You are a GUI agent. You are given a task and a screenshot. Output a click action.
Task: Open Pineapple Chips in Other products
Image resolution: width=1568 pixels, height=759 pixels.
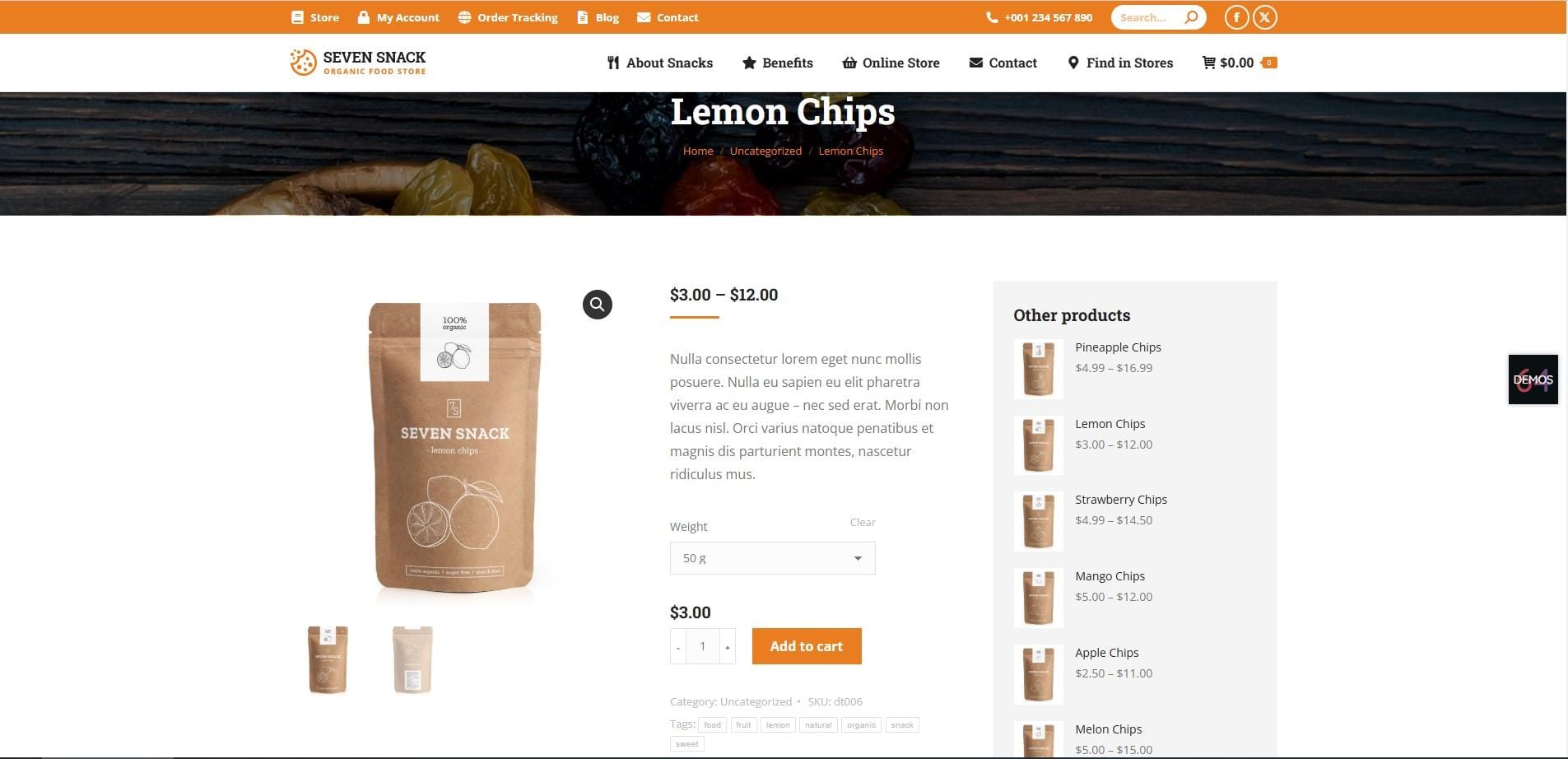tap(1118, 347)
